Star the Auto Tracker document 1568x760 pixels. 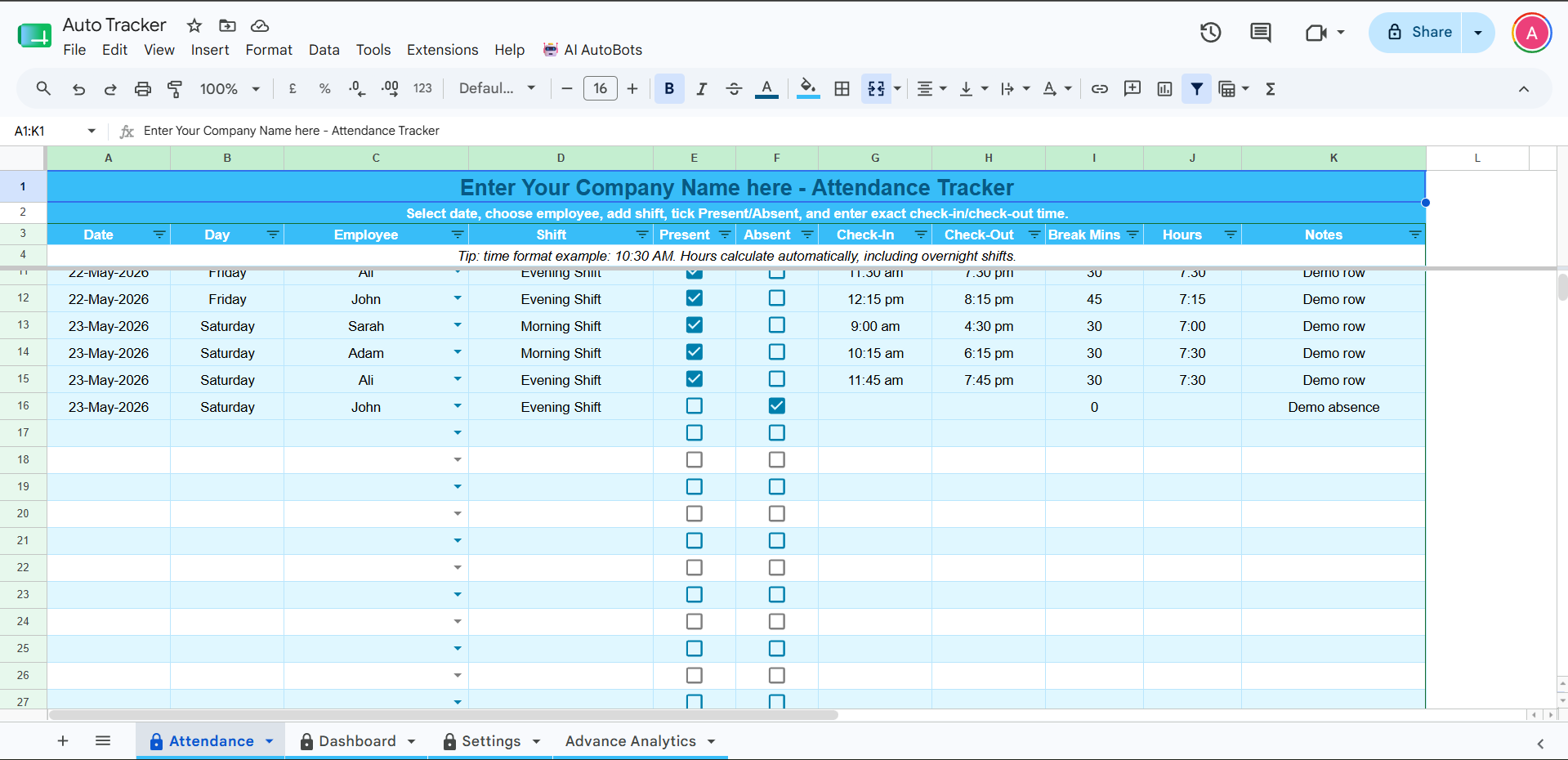click(194, 25)
